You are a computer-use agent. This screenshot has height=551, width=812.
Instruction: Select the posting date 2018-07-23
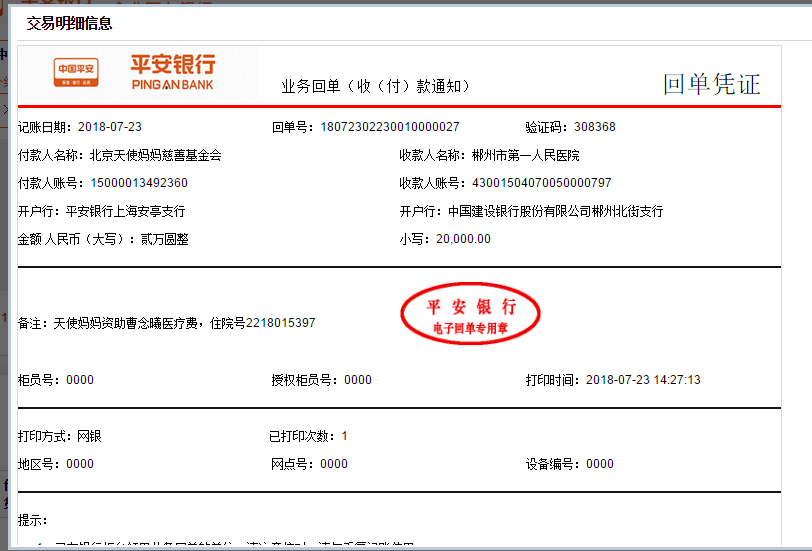(110, 127)
